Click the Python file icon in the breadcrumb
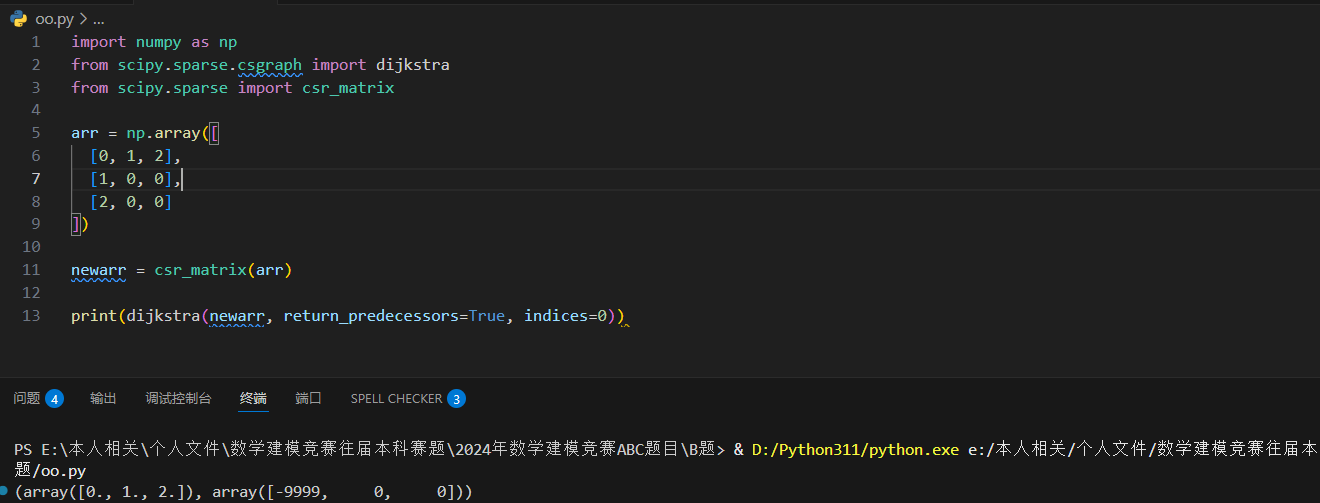1320x503 pixels. click(18, 18)
